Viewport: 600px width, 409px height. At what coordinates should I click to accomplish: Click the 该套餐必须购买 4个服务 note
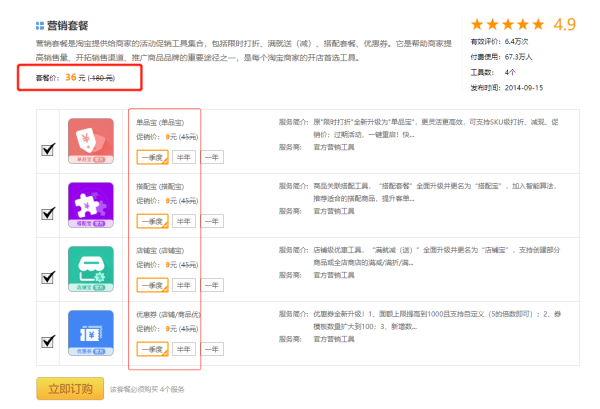[x=147, y=389]
